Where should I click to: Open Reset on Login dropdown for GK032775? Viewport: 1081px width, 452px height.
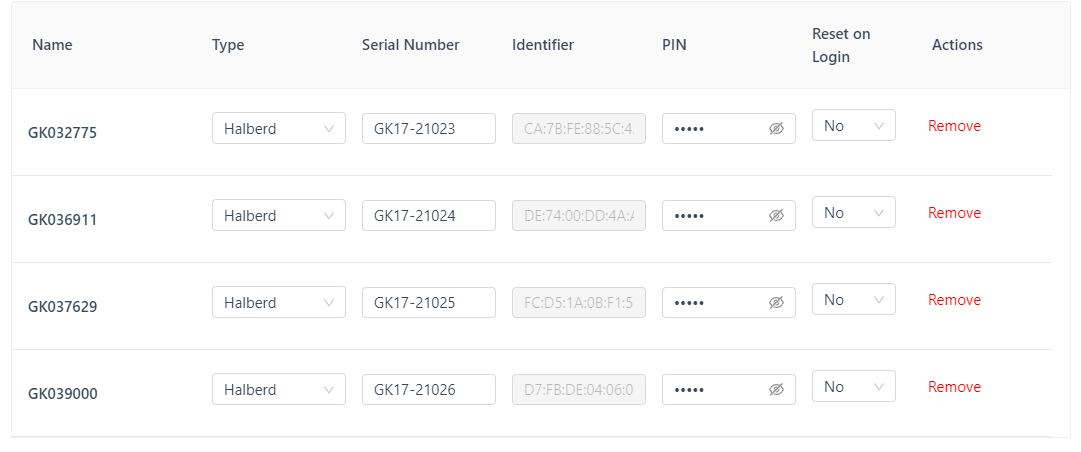coord(853,126)
